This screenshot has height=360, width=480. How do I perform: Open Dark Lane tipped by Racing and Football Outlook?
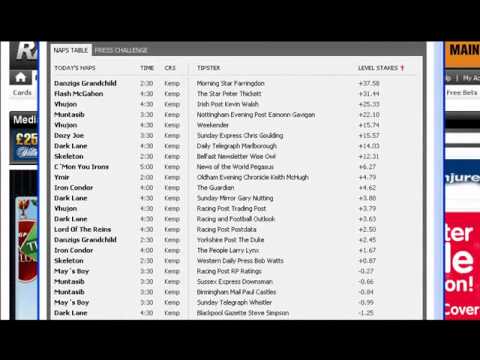[71, 219]
